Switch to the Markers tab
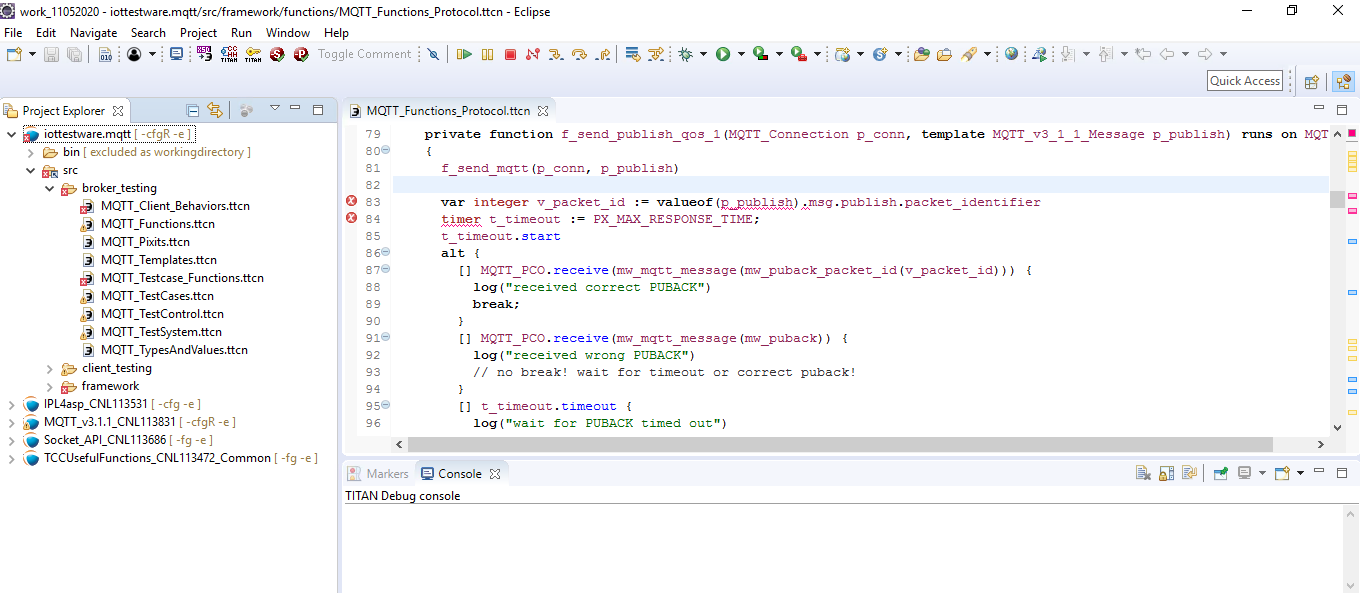Screen dimensions: 1360x593 tap(378, 474)
